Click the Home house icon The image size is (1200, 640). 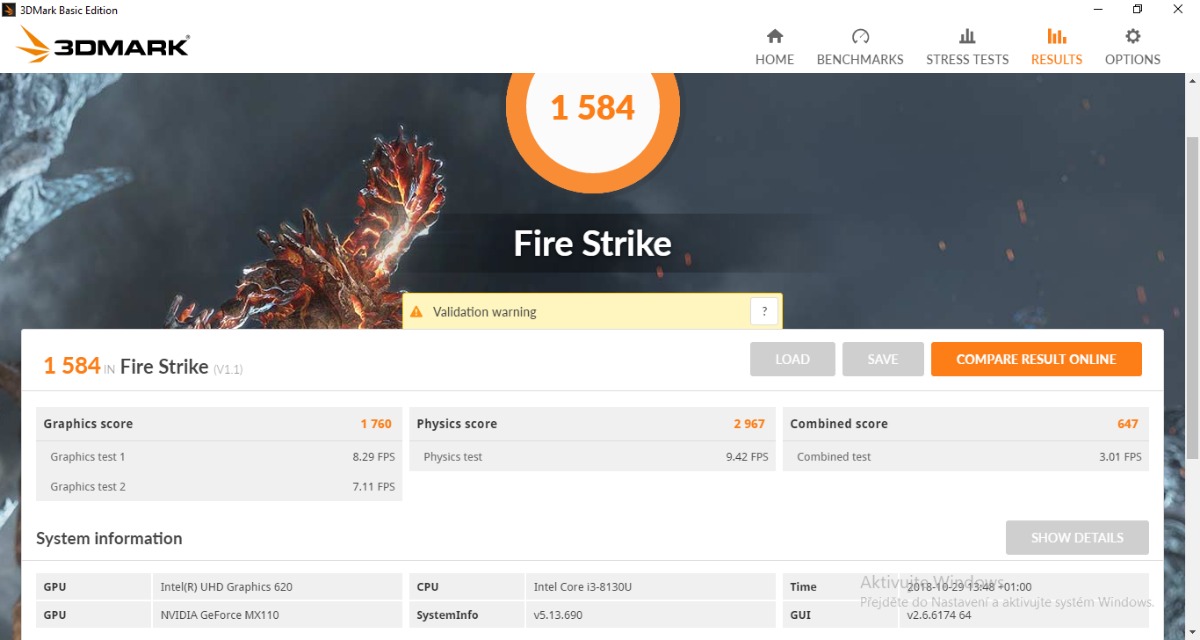coord(774,37)
